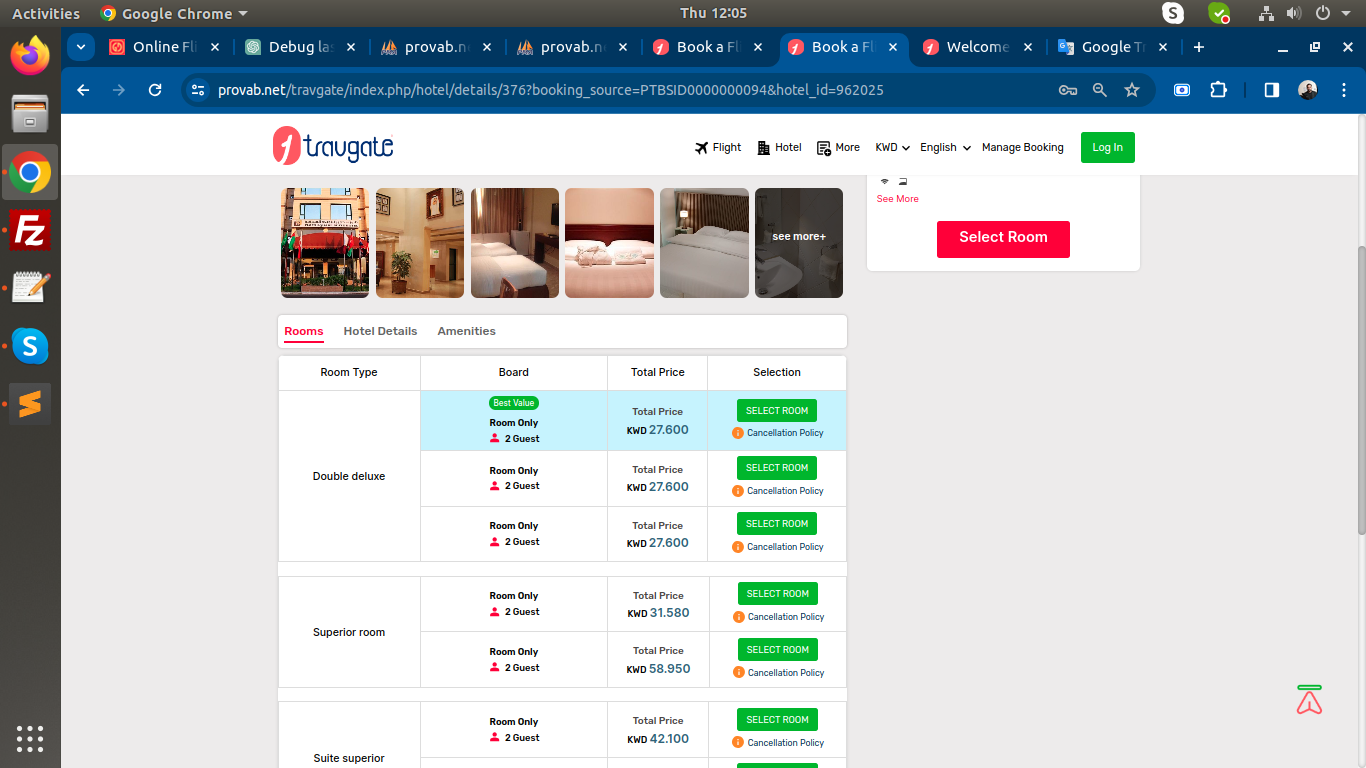The image size is (1366, 768).
Task: Reload the page in Chrome
Action: 155,90
